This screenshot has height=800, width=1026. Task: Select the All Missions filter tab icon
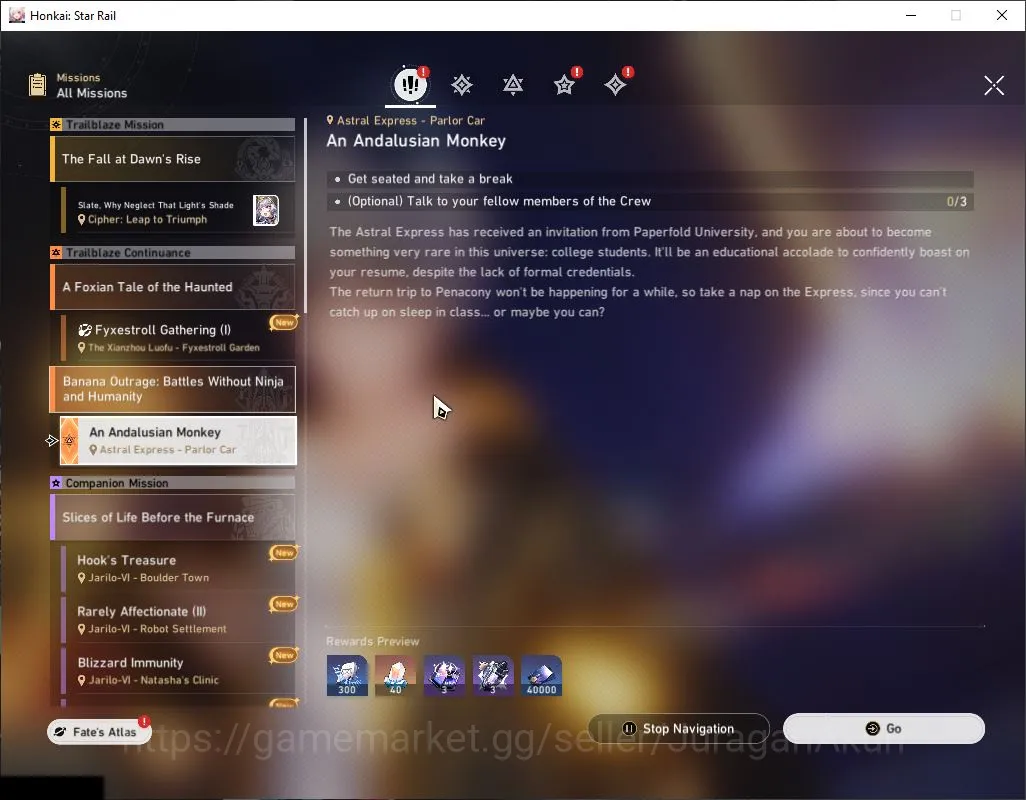410,84
